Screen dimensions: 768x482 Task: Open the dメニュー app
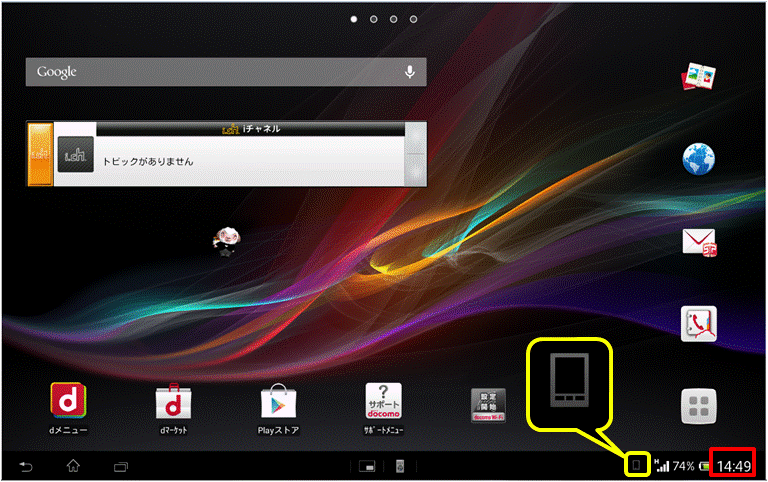pos(70,403)
